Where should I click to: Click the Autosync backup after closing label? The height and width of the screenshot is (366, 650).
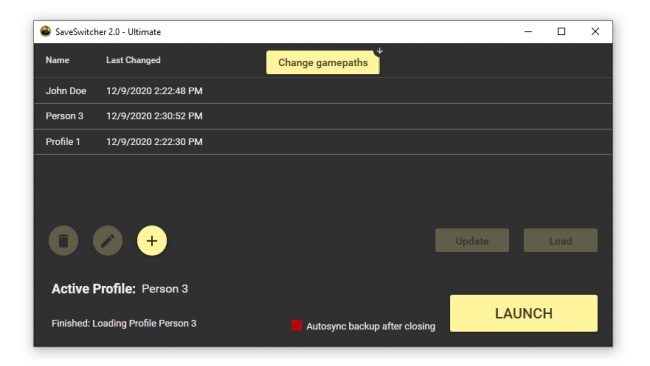click(371, 326)
